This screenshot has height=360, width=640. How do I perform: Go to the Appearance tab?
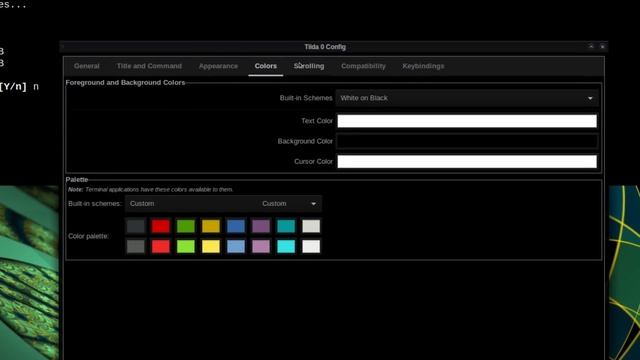coord(218,66)
